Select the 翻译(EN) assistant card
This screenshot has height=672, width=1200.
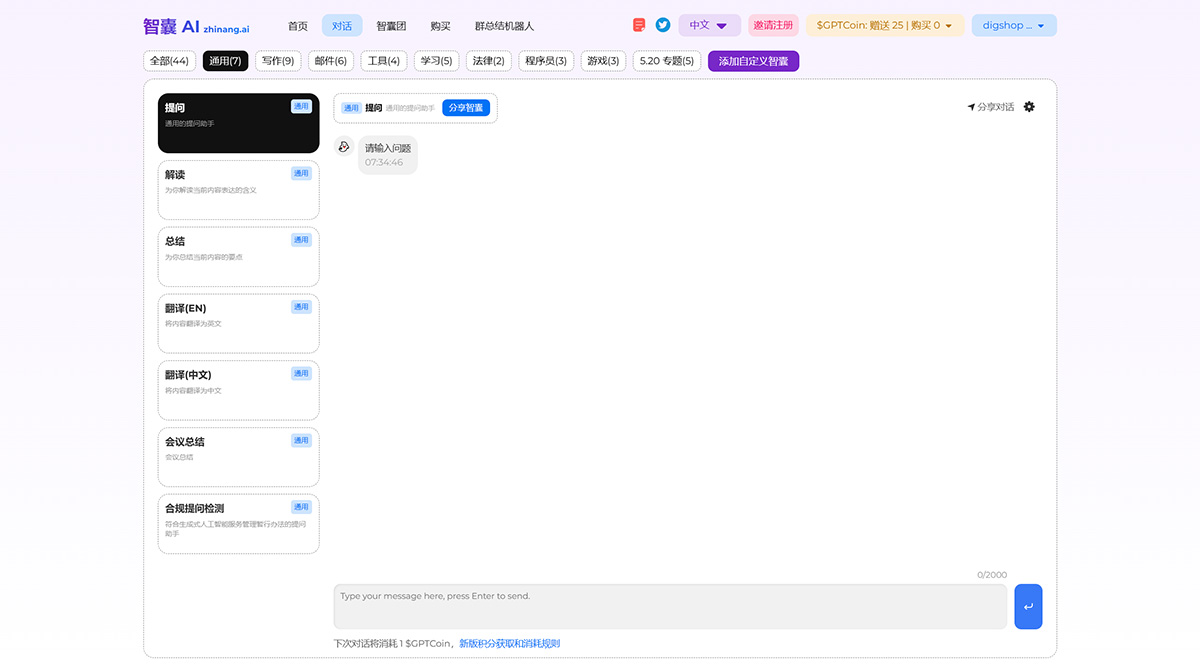point(238,323)
